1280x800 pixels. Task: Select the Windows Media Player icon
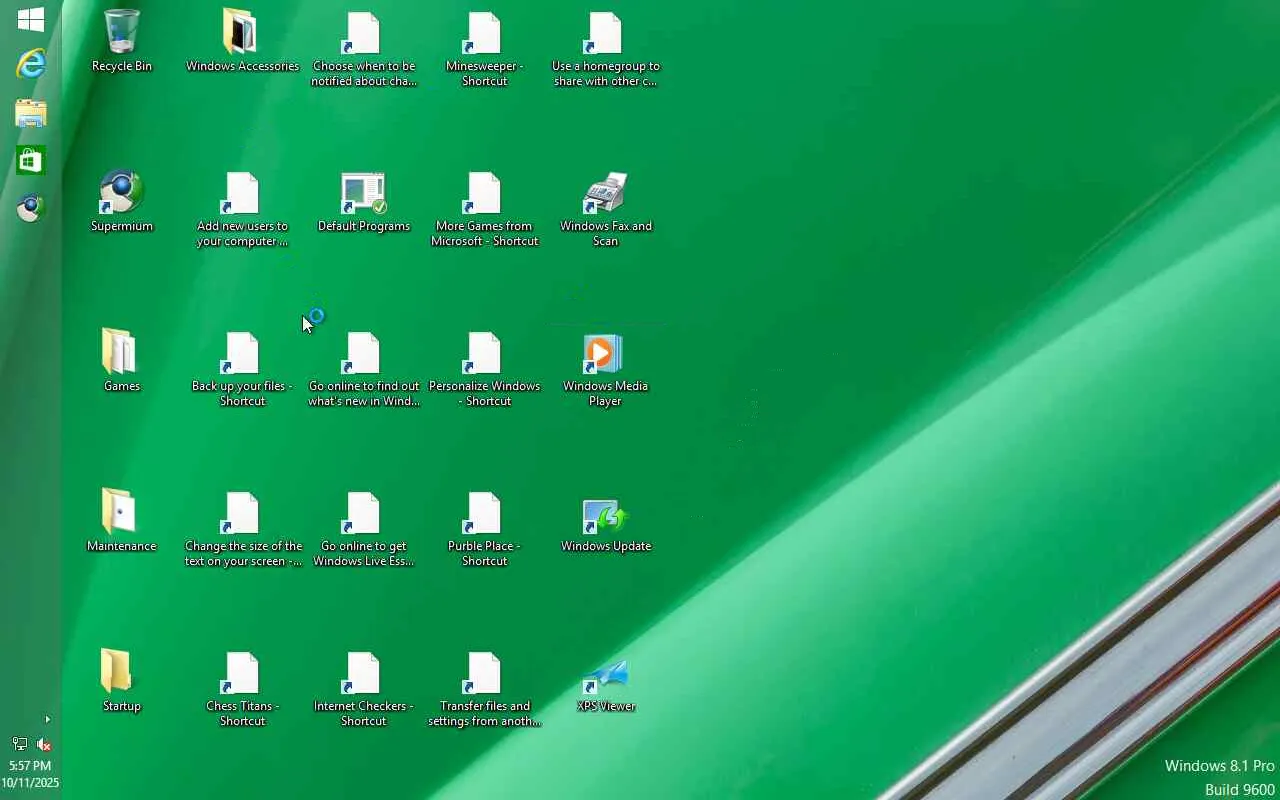coord(605,369)
